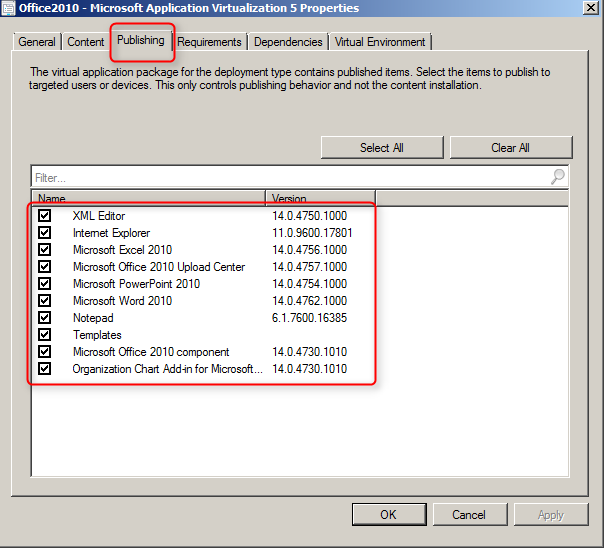This screenshot has width=604, height=548.
Task: Open the Content tab
Action: pyautogui.click(x=86, y=42)
